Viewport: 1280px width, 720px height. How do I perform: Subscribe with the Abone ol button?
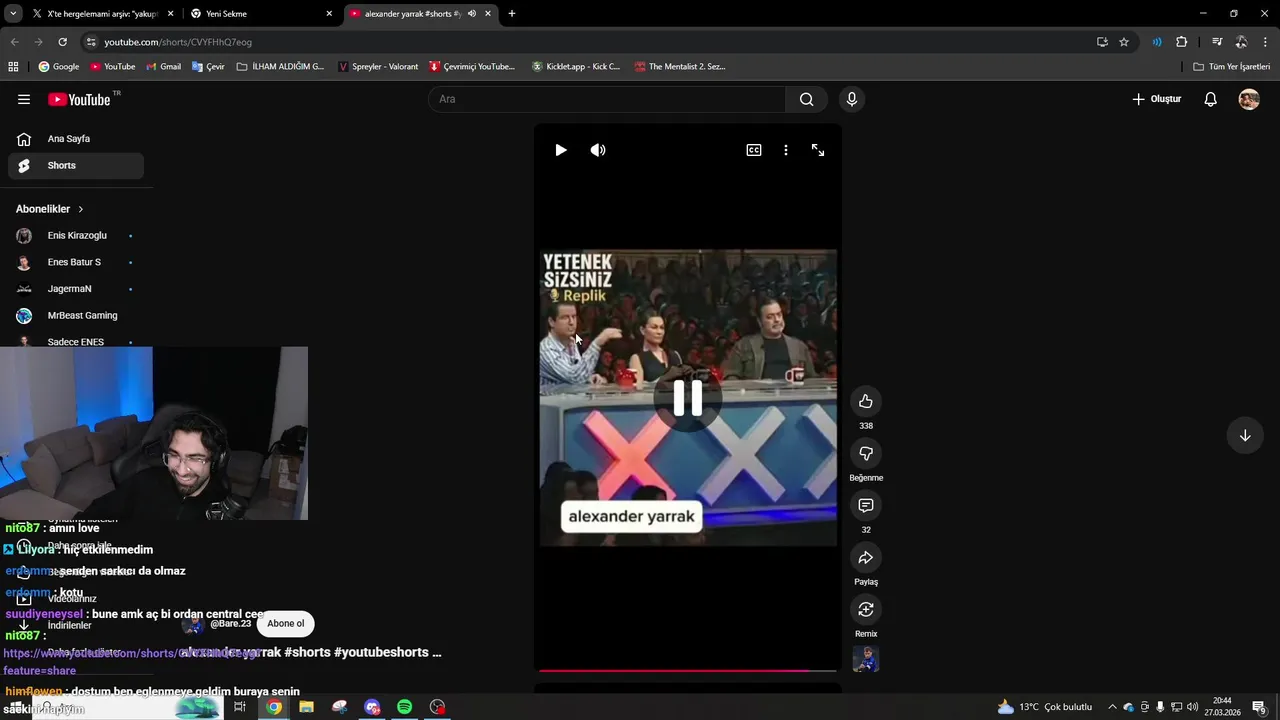(x=286, y=623)
